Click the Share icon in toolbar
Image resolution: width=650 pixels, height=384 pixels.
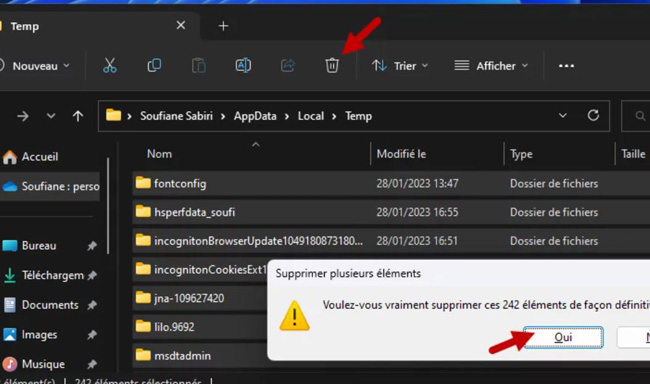[x=287, y=66]
